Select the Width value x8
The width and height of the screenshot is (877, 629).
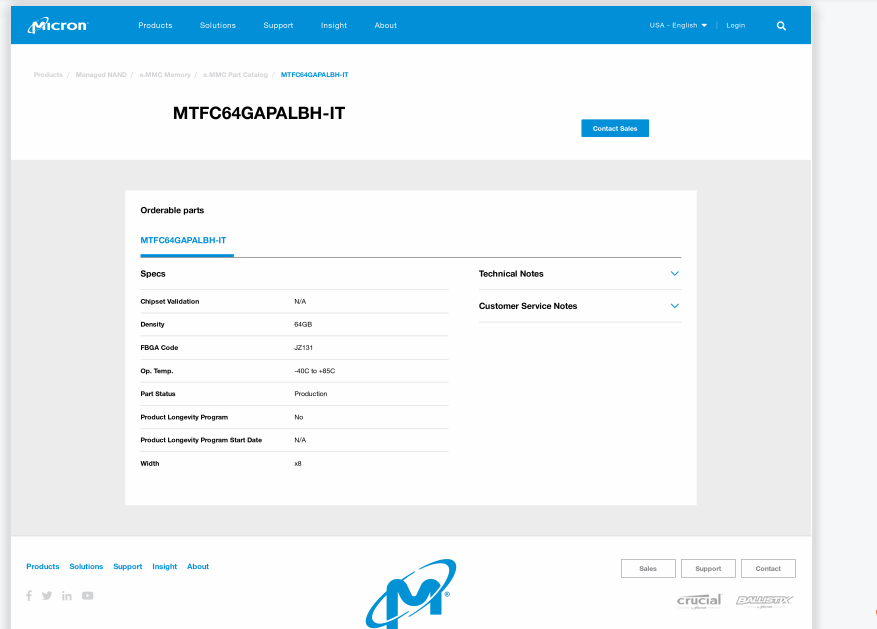coord(298,463)
